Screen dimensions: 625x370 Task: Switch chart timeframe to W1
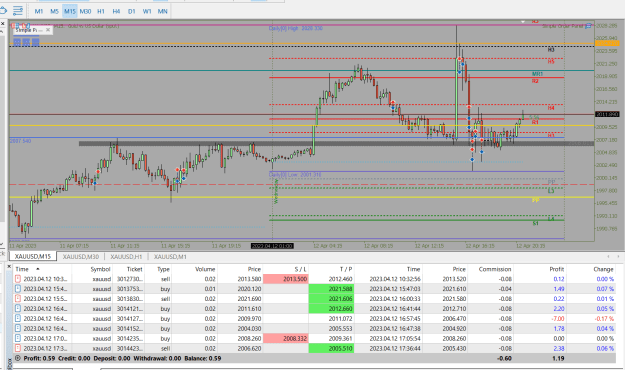click(x=147, y=11)
